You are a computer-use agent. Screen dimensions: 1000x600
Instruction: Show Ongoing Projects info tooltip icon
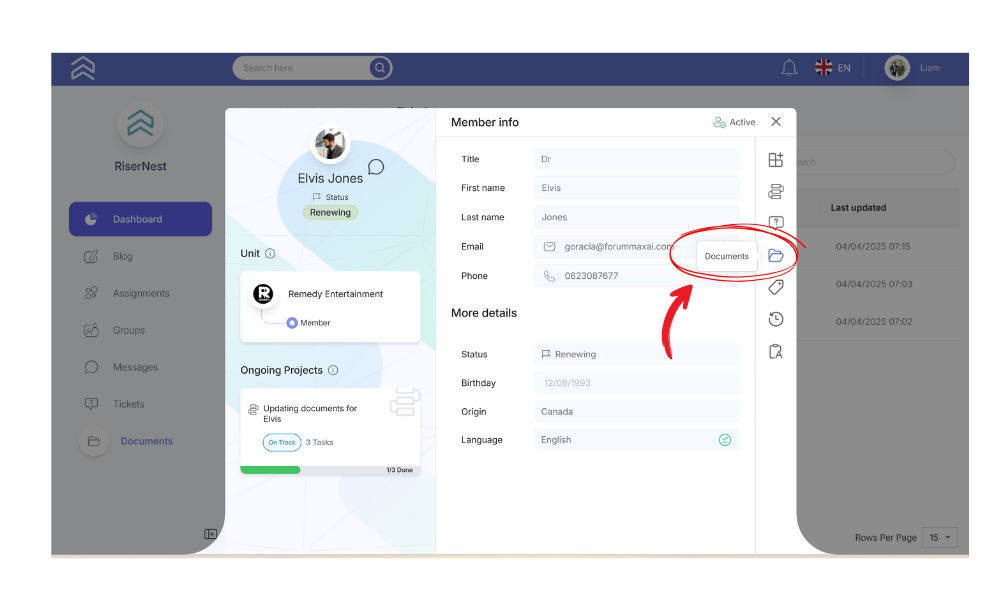[x=333, y=370]
